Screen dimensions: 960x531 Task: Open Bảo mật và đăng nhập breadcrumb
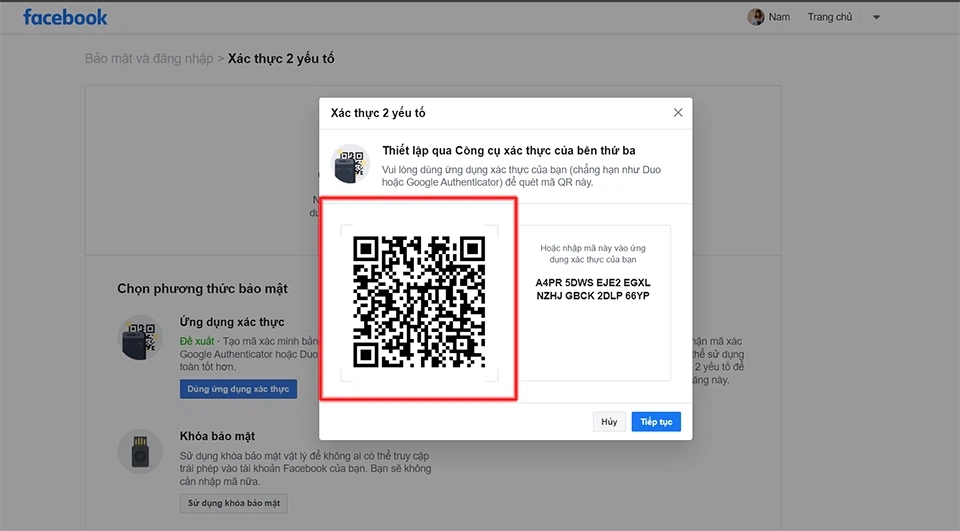tap(149, 59)
